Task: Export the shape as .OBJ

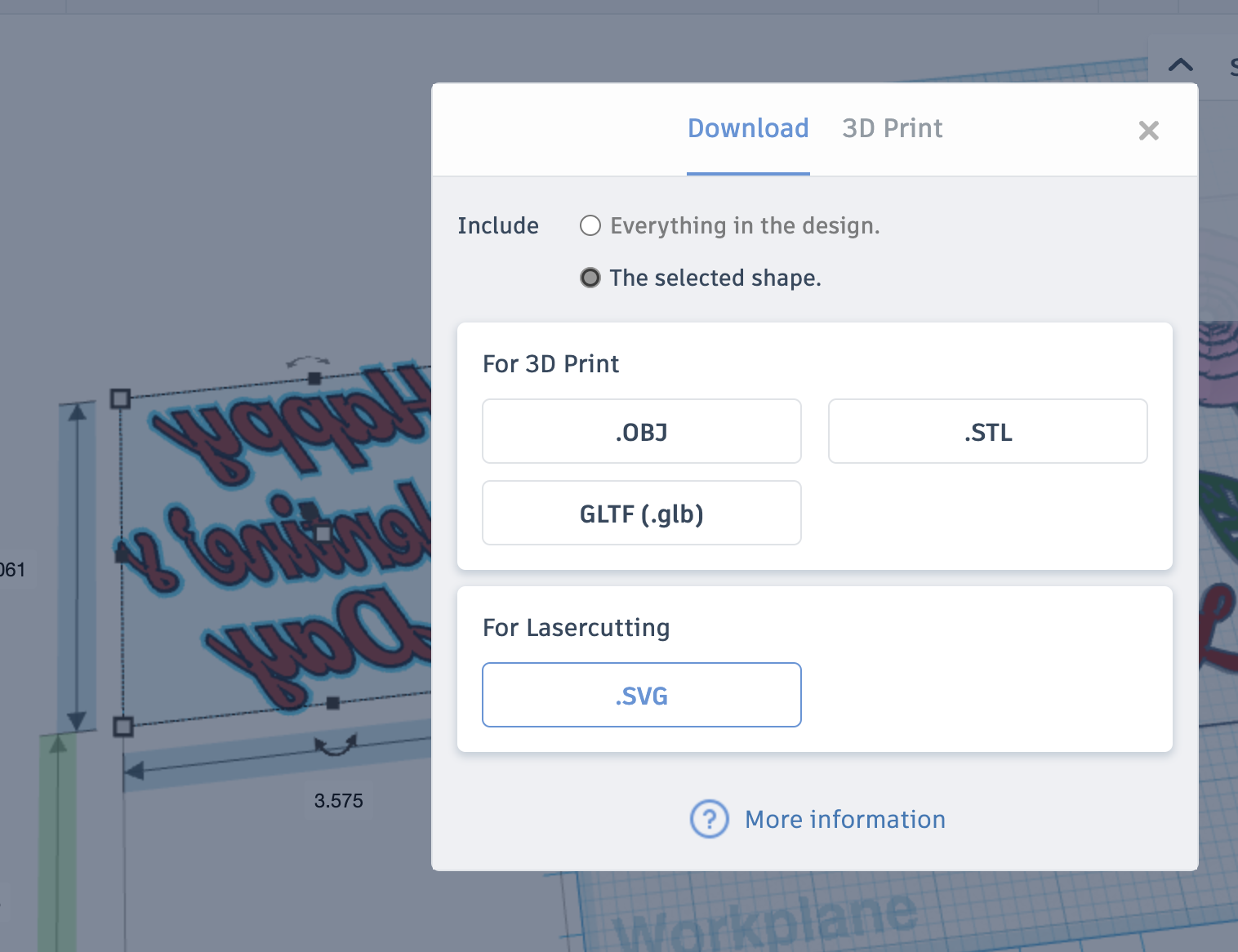Action: click(642, 431)
